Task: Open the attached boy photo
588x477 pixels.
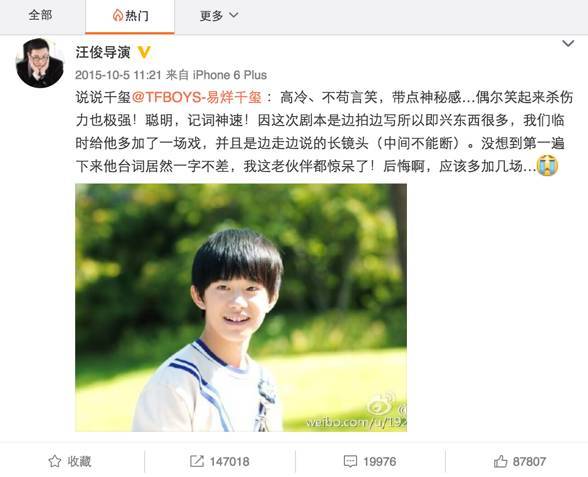Action: tap(241, 308)
